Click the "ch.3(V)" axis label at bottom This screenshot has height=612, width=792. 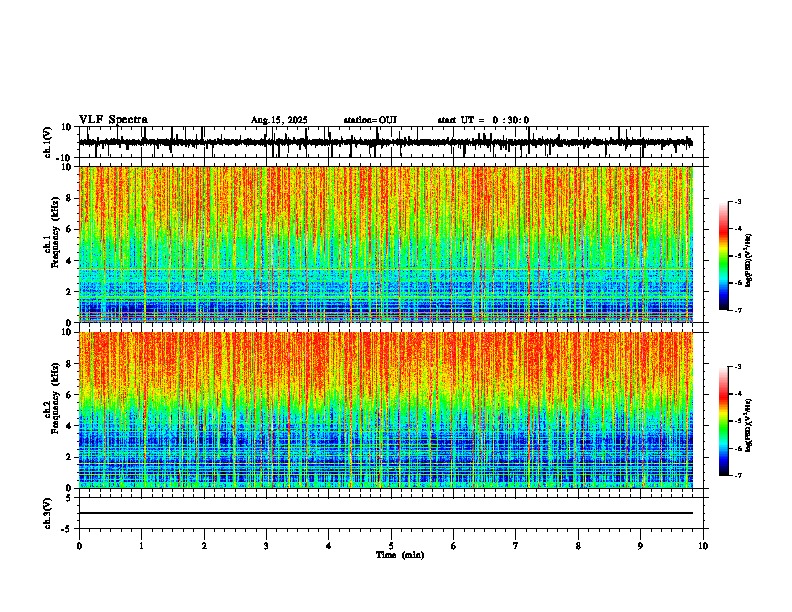click(48, 514)
